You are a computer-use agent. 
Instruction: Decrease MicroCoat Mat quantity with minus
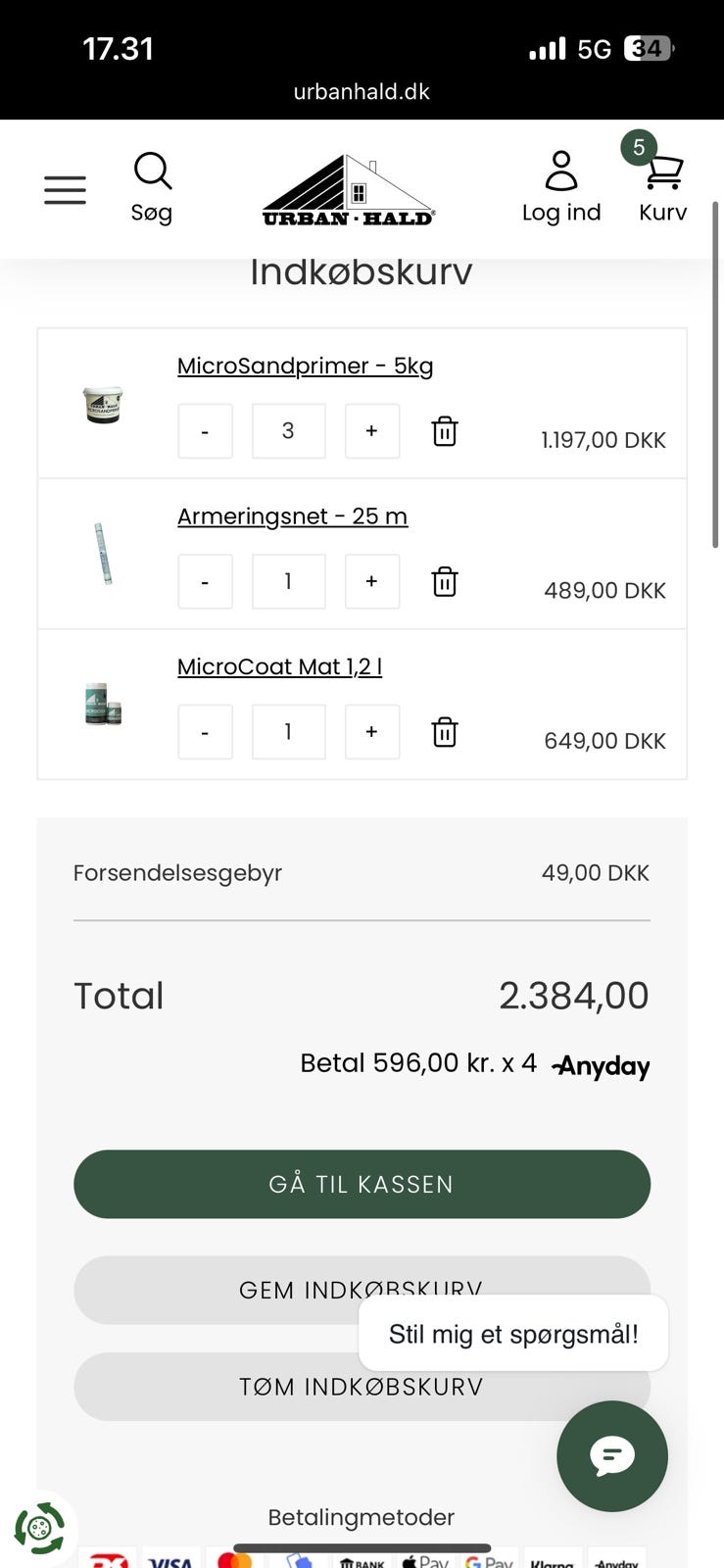click(205, 732)
